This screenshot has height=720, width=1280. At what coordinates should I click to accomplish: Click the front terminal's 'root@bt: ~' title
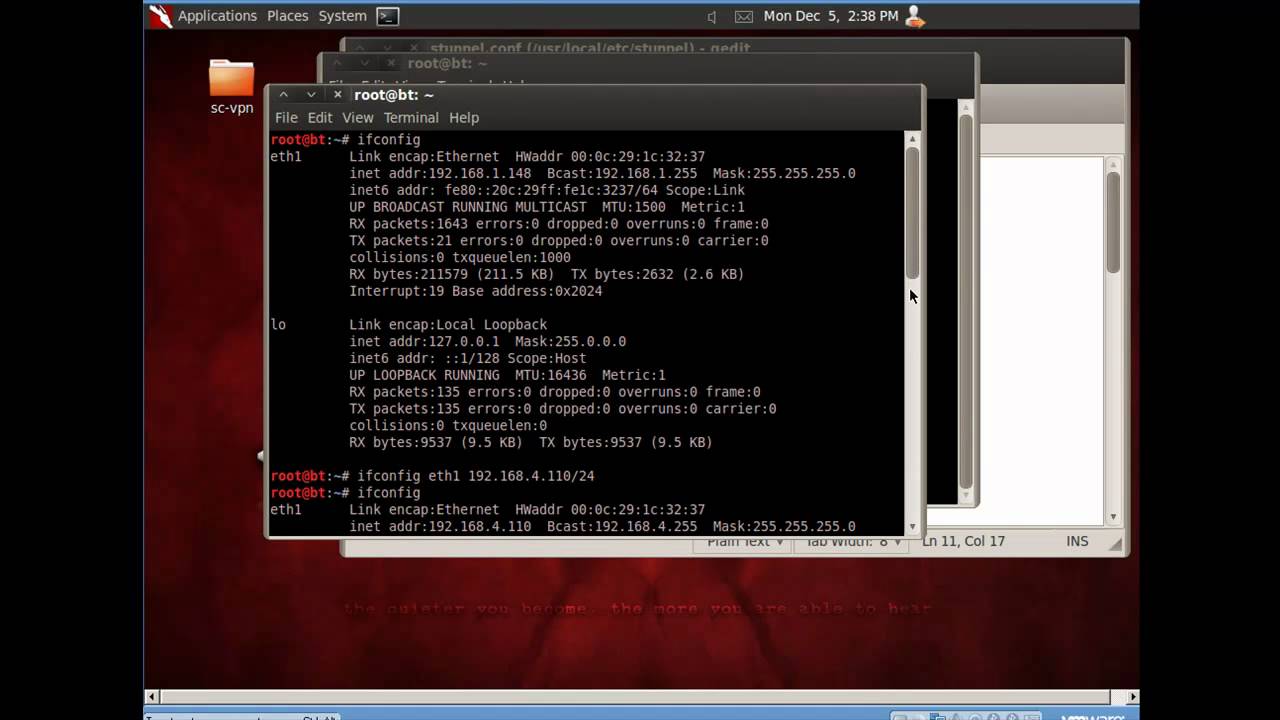coord(393,95)
